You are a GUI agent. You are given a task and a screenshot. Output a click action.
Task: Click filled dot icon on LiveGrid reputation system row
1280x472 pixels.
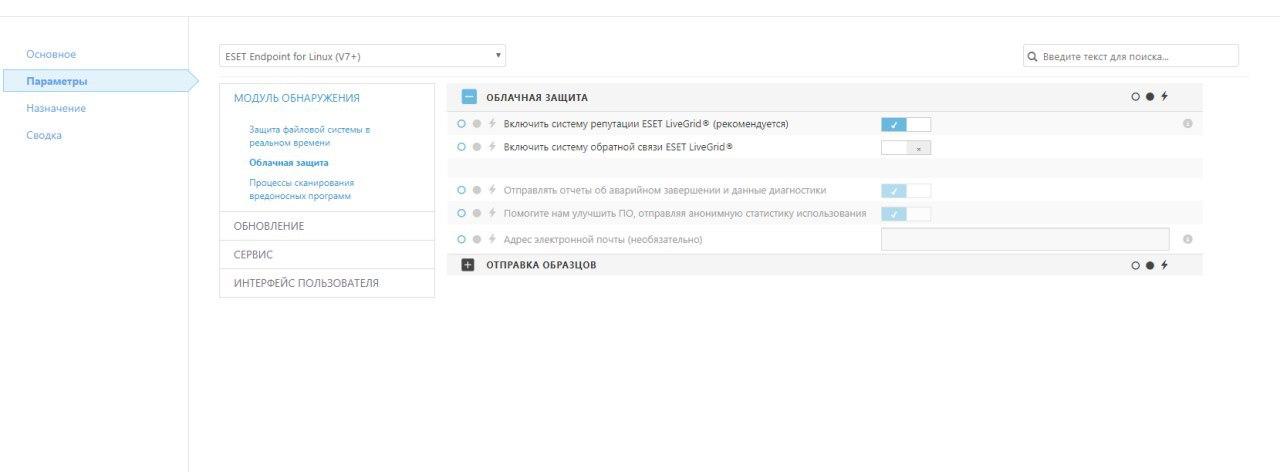(477, 124)
